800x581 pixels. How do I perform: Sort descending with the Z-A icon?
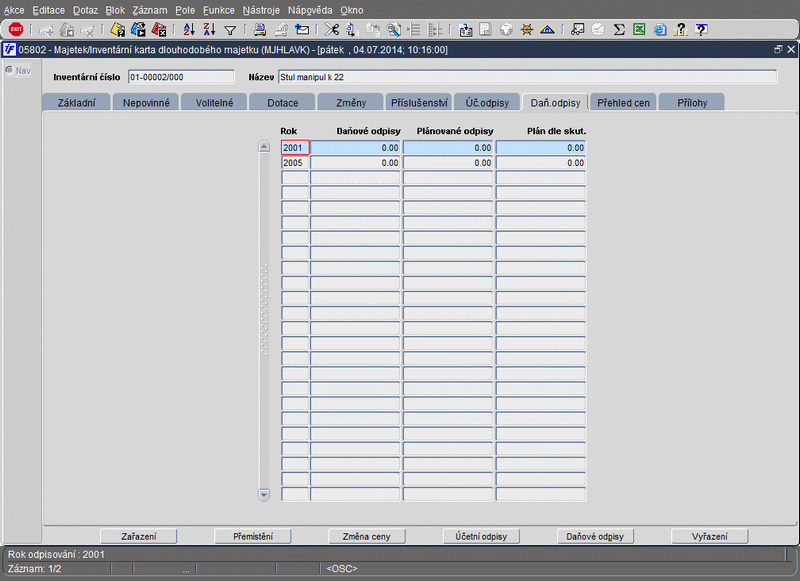(x=209, y=30)
